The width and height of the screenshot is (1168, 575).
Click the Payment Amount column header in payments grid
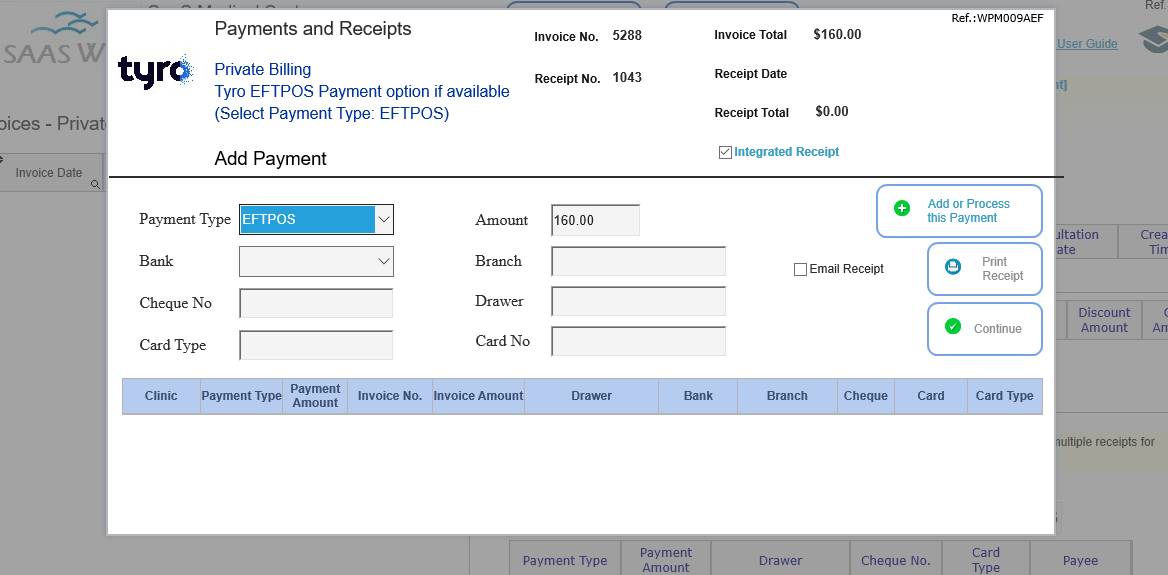pyautogui.click(x=315, y=396)
